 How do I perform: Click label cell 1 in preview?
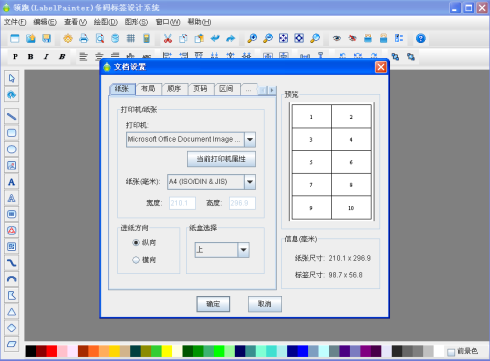(312, 117)
